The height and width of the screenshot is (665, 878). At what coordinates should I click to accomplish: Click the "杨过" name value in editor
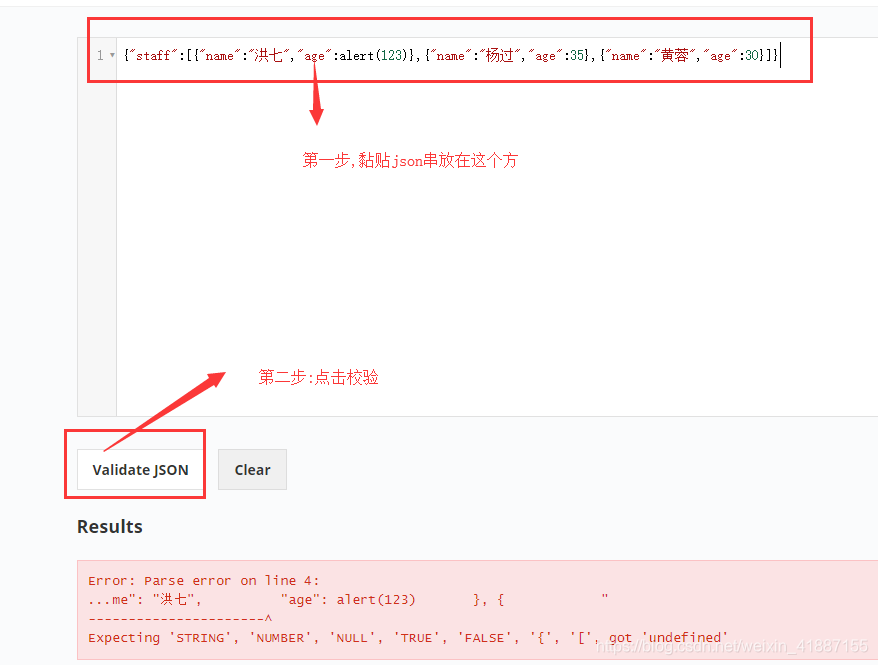tap(499, 55)
